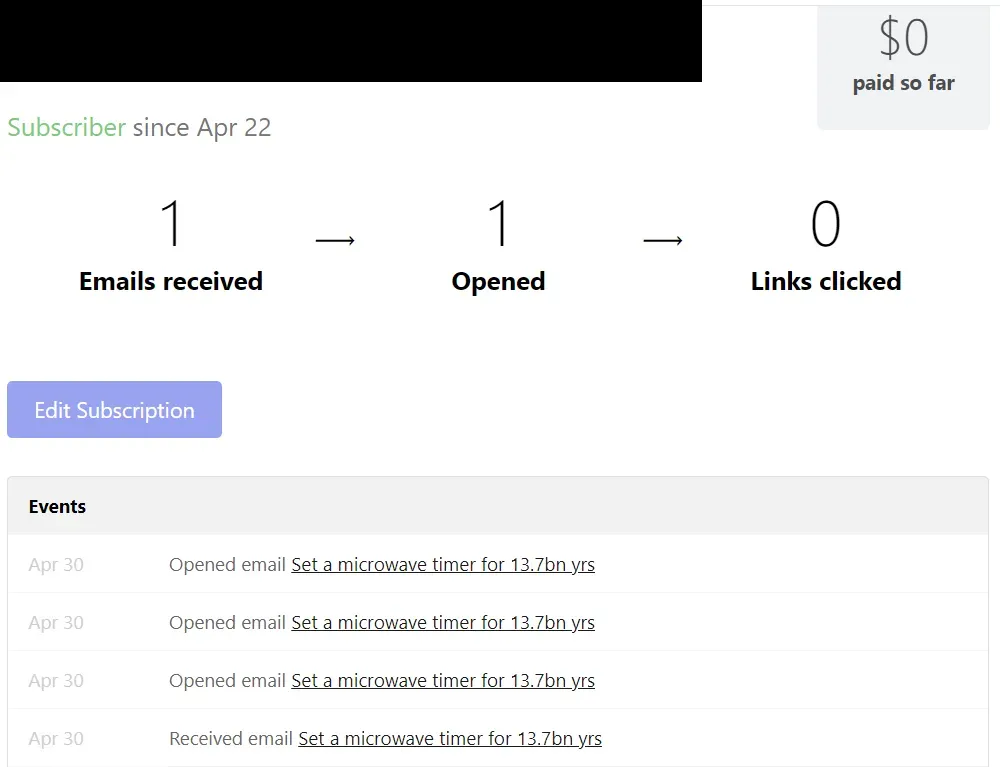Open the second Opened email event link
Screen dimensions: 1000x767
point(442,622)
